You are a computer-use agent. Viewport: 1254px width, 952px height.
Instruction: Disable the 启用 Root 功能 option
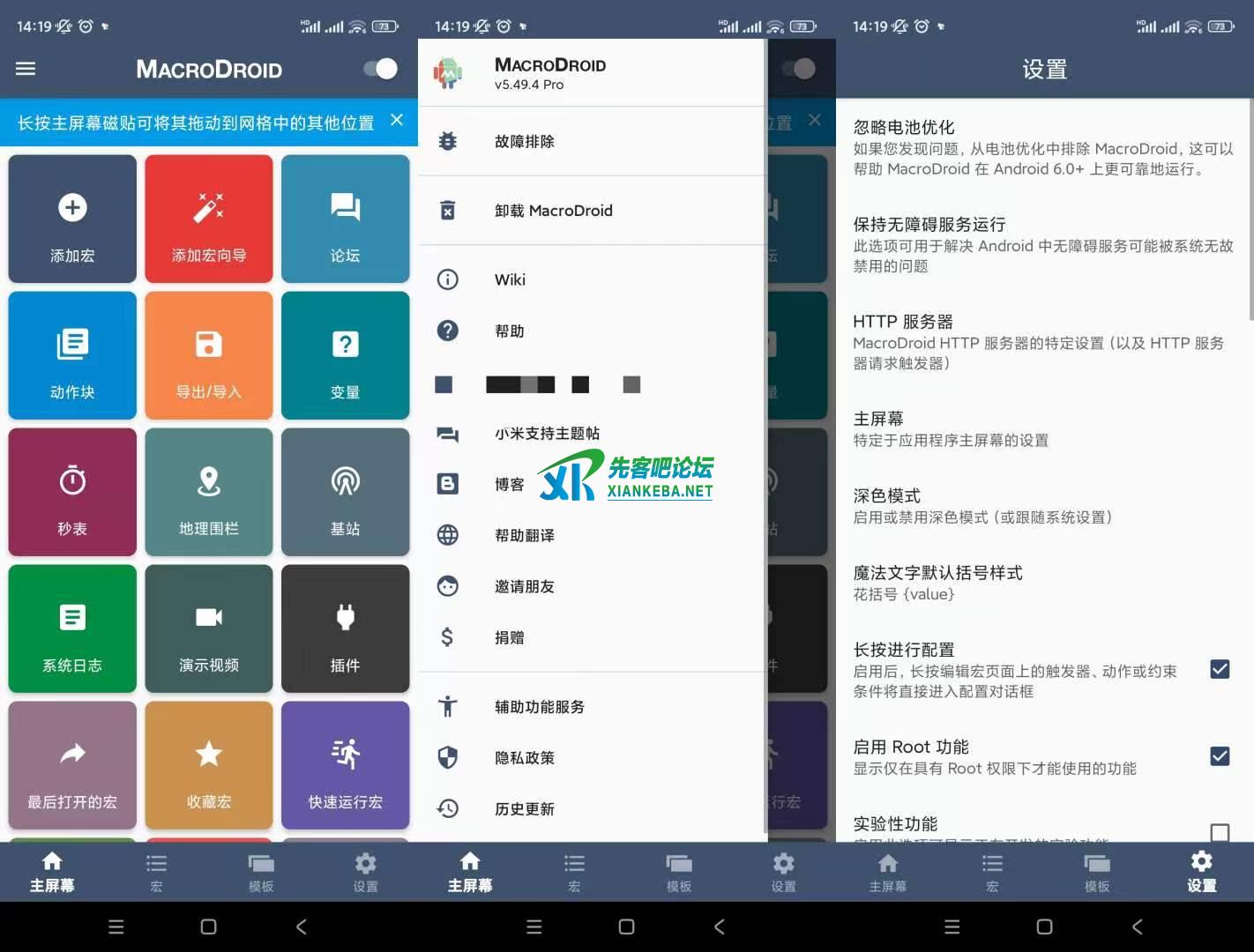coord(1220,756)
